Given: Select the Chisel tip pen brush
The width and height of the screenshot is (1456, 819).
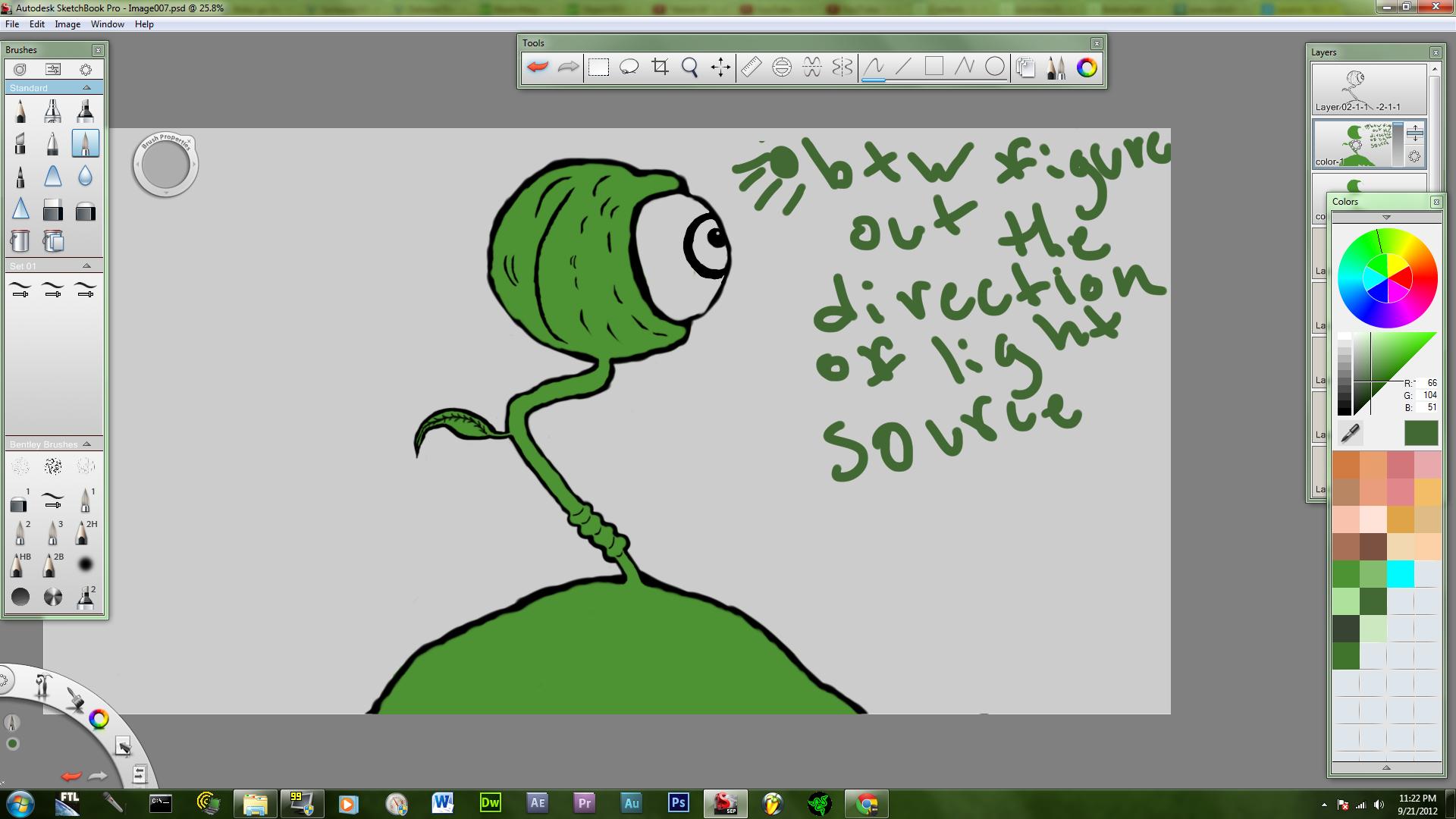Looking at the screenshot, I should pos(20,143).
